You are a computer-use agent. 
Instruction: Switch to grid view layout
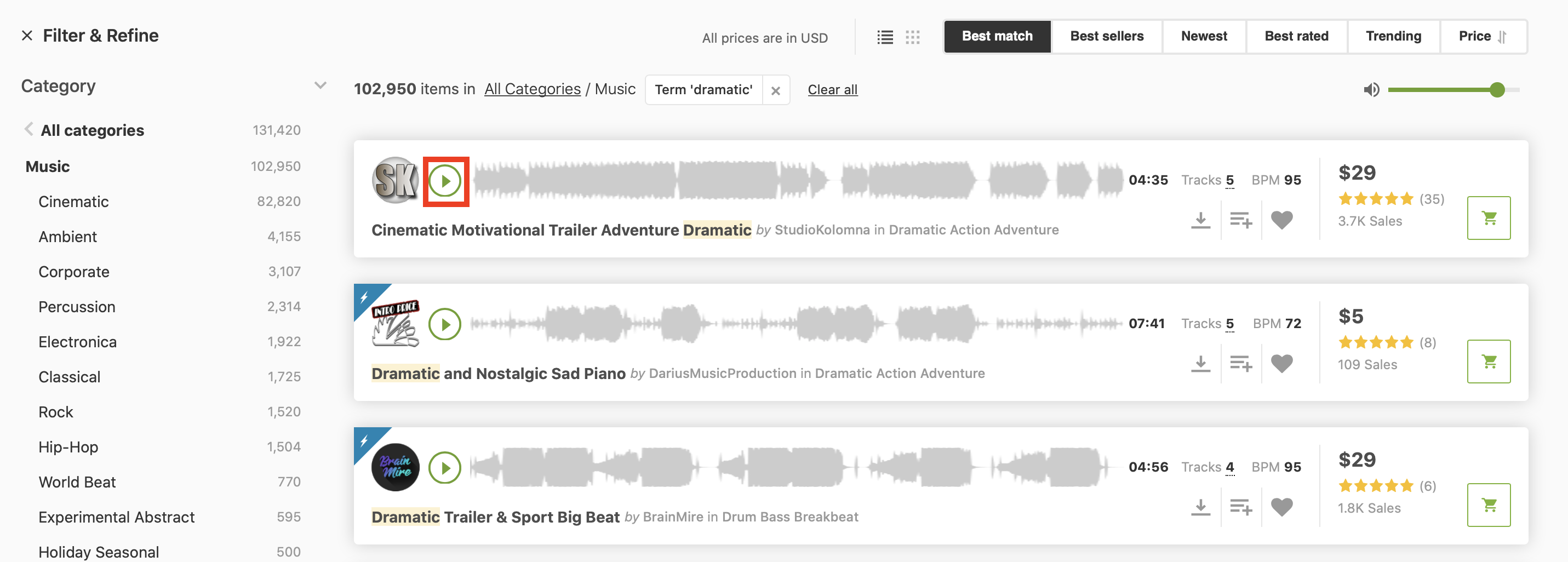point(912,38)
